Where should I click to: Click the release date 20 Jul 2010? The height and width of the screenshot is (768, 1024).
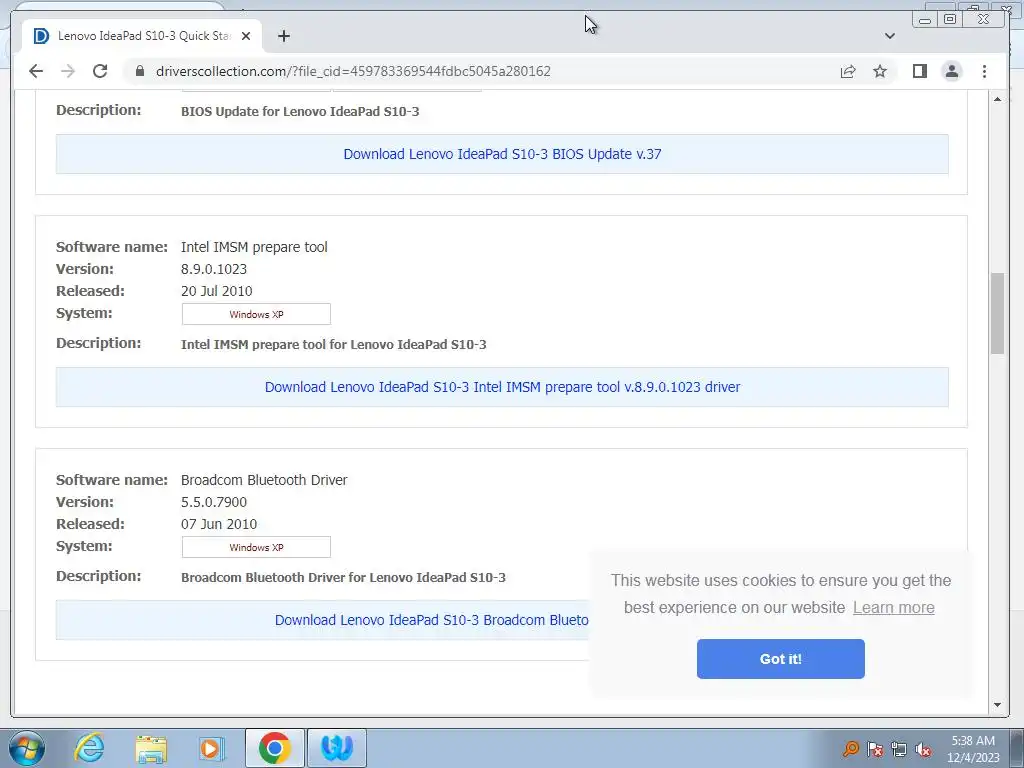(216, 291)
